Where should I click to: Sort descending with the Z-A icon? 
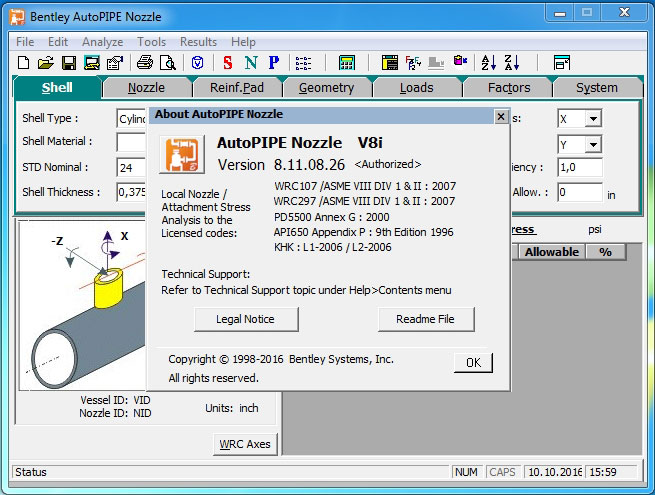point(511,63)
